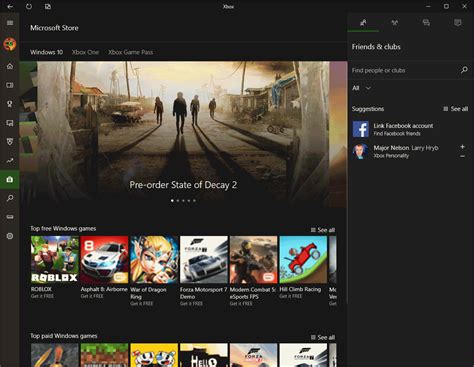Open Connection console icon in sidebar
The width and height of the screenshot is (474, 367).
pos(10,217)
